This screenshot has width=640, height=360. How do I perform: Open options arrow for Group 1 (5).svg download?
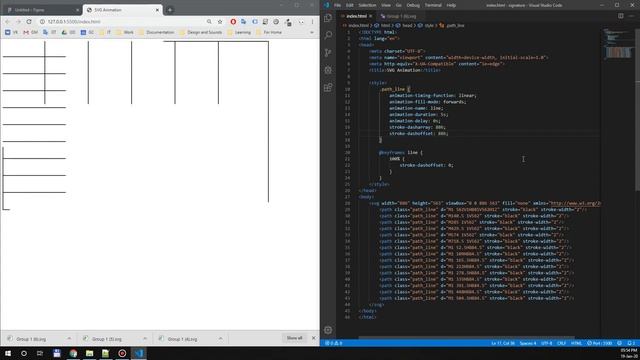[x=144, y=338]
